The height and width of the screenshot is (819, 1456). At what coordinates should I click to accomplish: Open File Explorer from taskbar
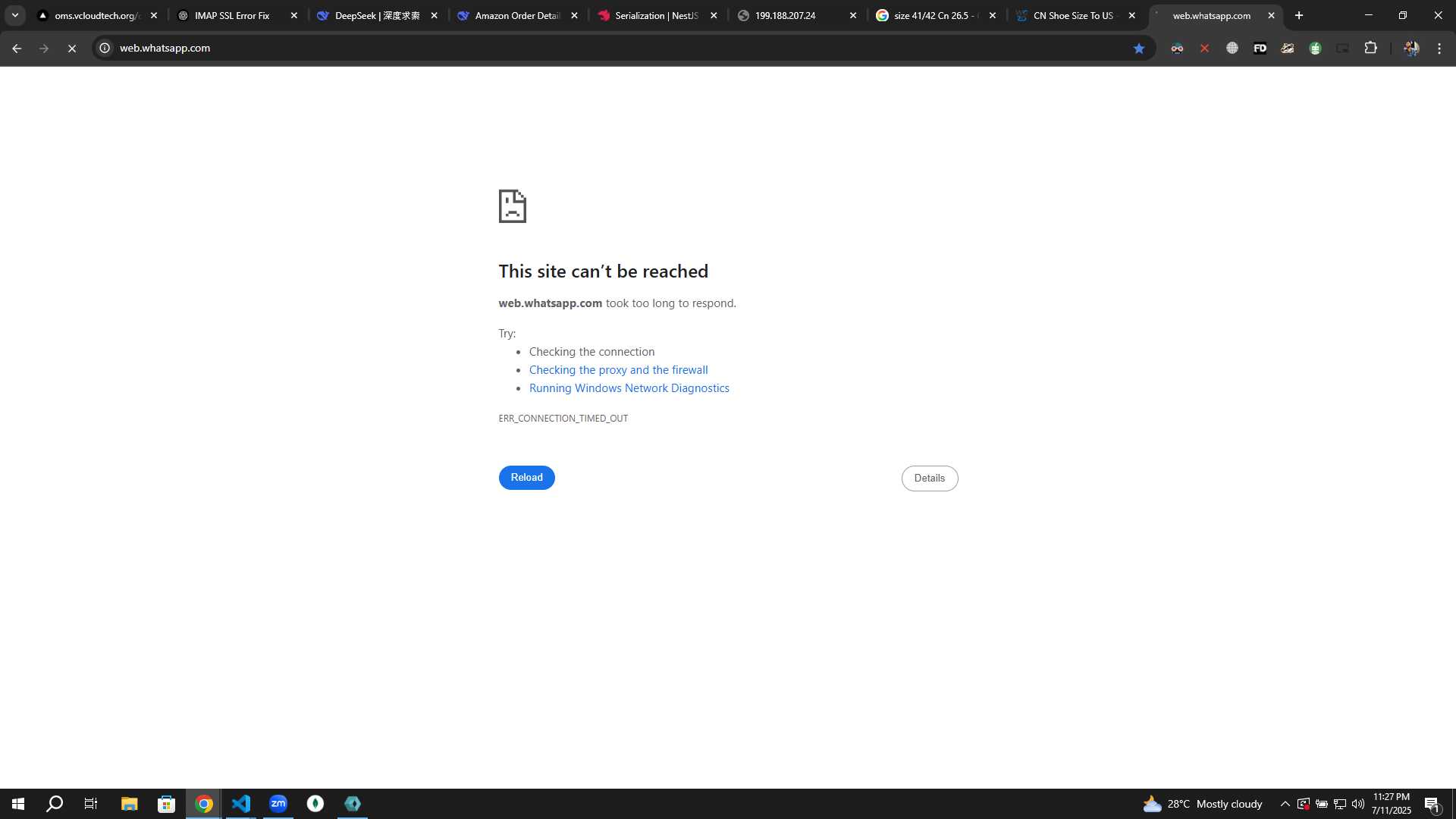129,804
